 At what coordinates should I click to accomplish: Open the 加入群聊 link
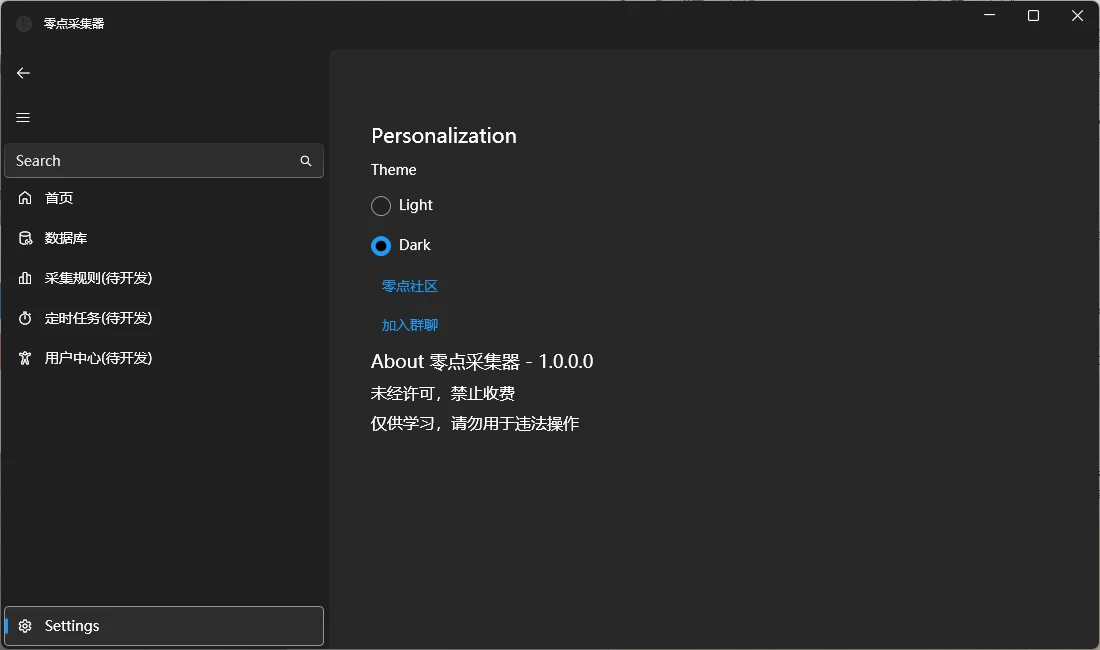click(x=410, y=325)
